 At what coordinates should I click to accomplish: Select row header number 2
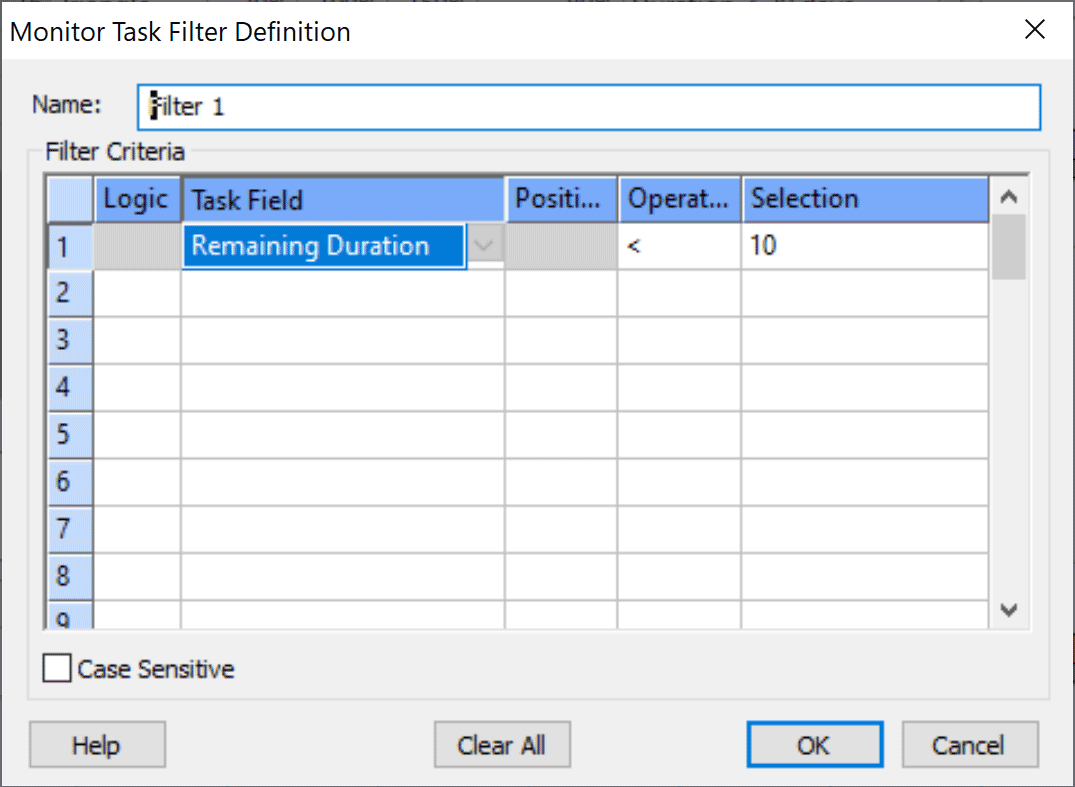click(64, 293)
